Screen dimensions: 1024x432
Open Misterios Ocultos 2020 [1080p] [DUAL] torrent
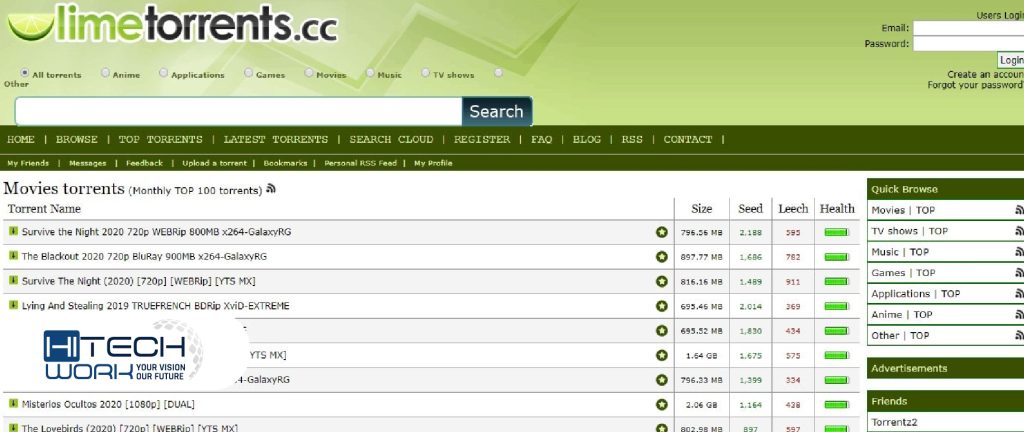coord(108,405)
